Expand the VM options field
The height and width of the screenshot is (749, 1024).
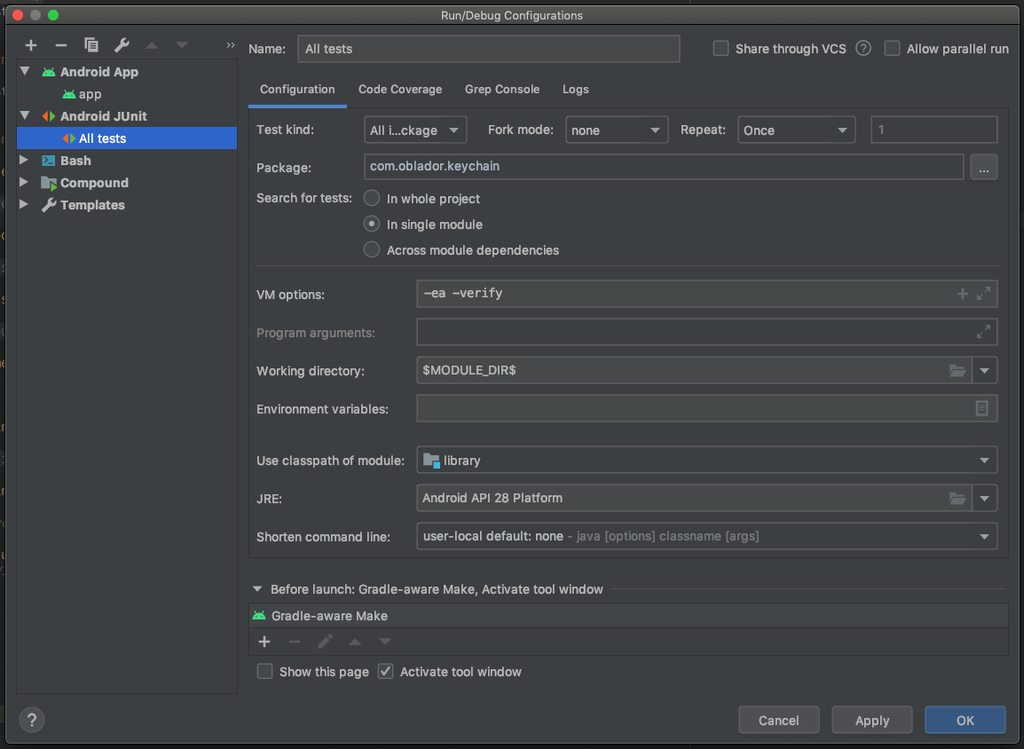pos(984,294)
